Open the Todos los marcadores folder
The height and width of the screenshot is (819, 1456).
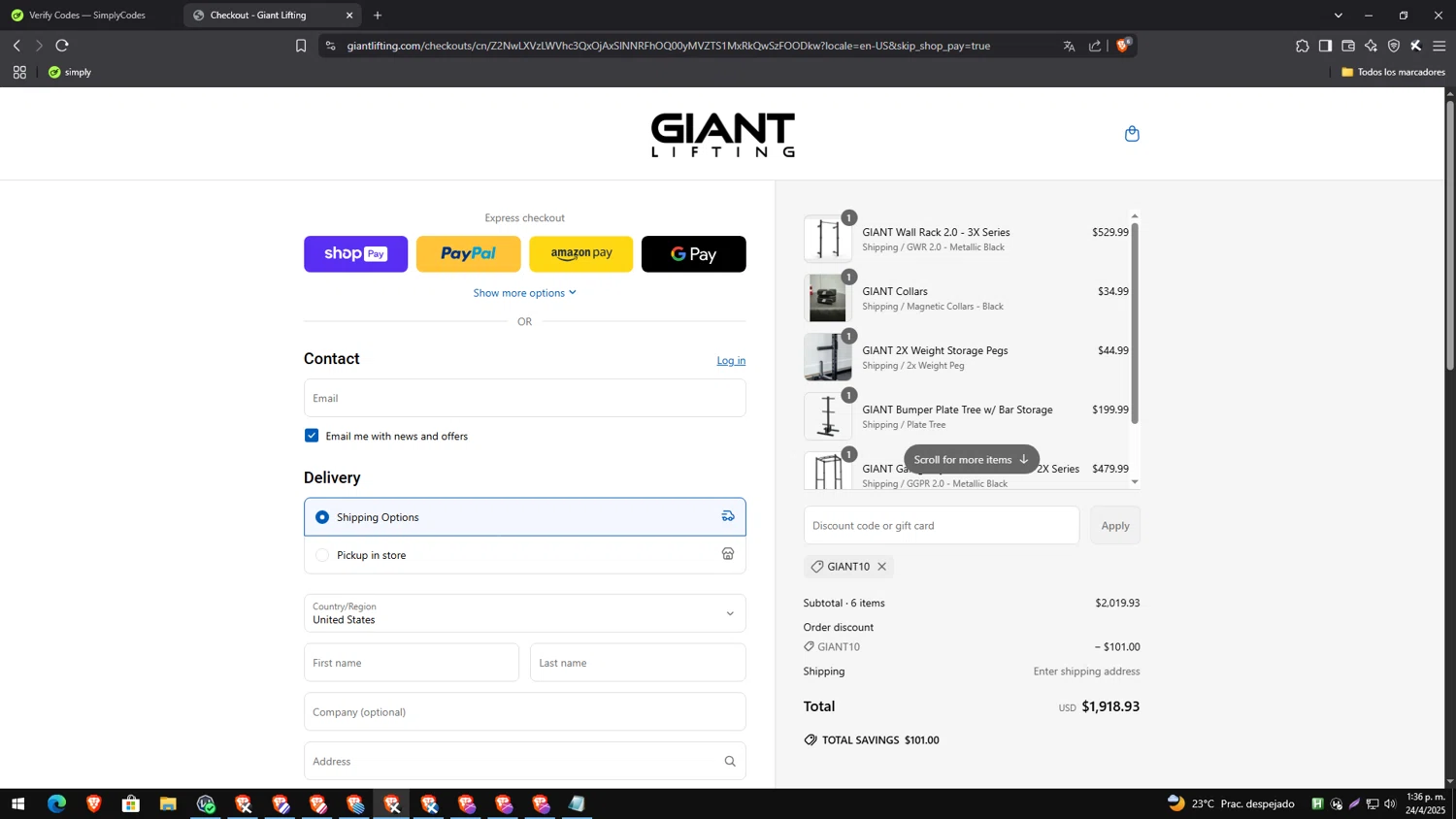tap(1393, 72)
